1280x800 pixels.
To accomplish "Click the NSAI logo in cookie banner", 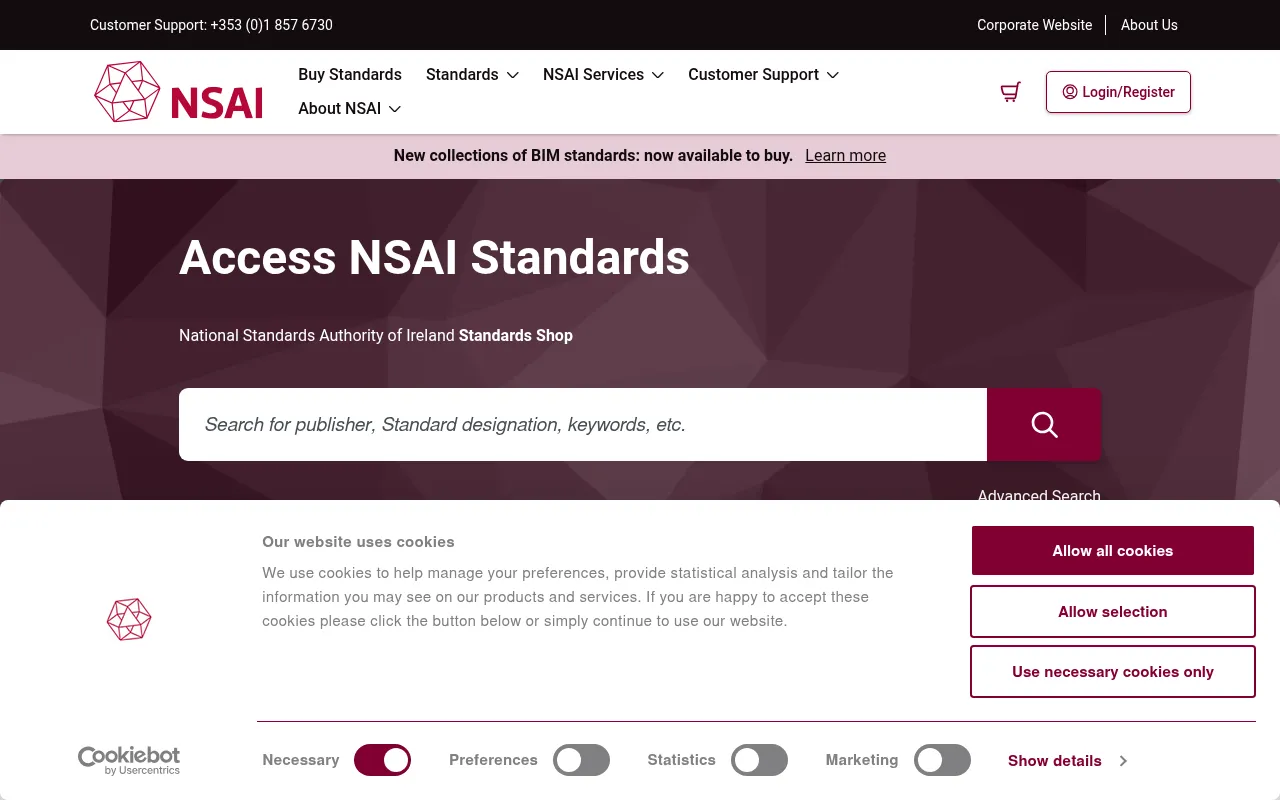I will click(x=129, y=619).
